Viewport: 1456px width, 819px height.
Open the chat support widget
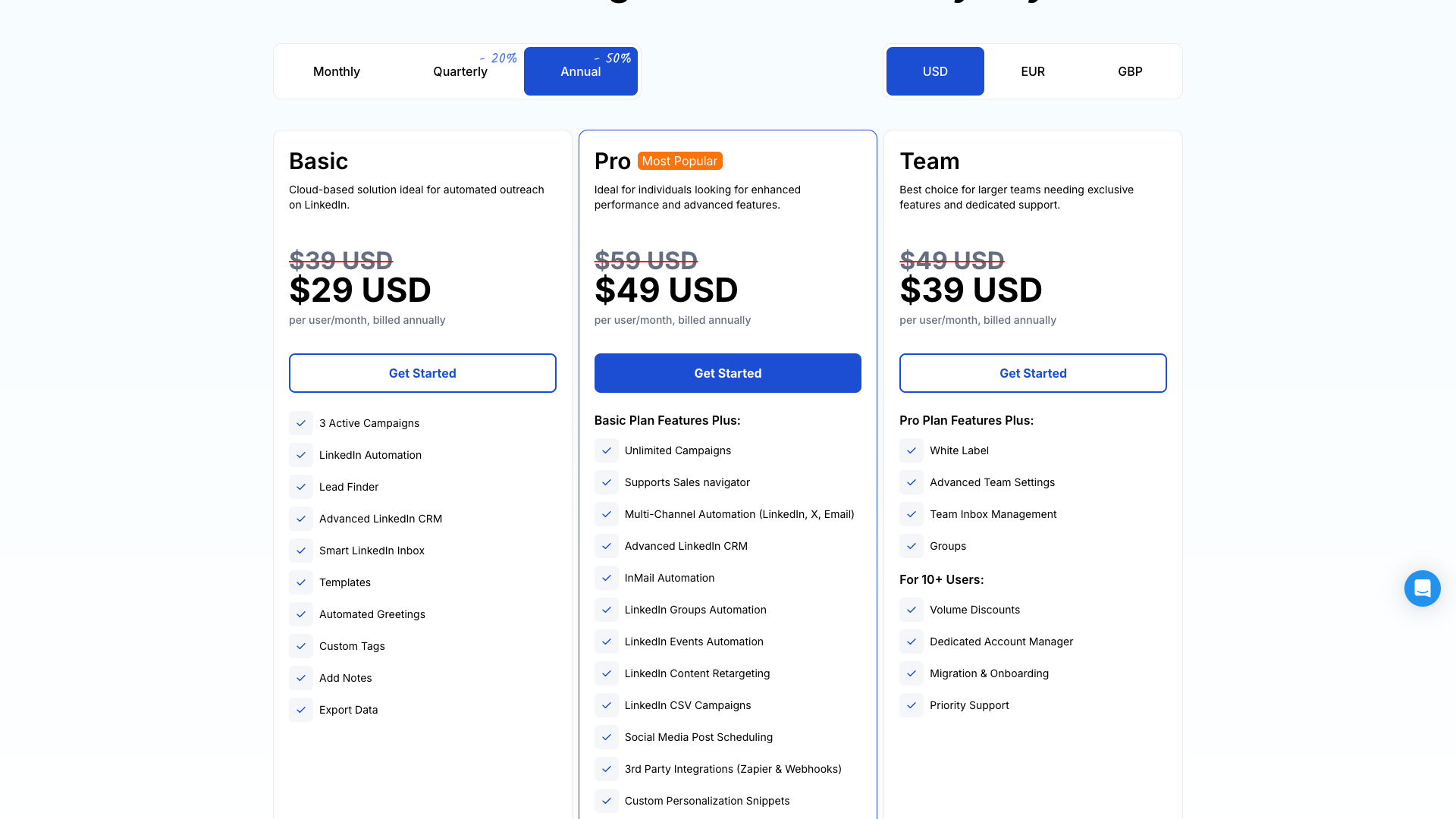point(1423,588)
